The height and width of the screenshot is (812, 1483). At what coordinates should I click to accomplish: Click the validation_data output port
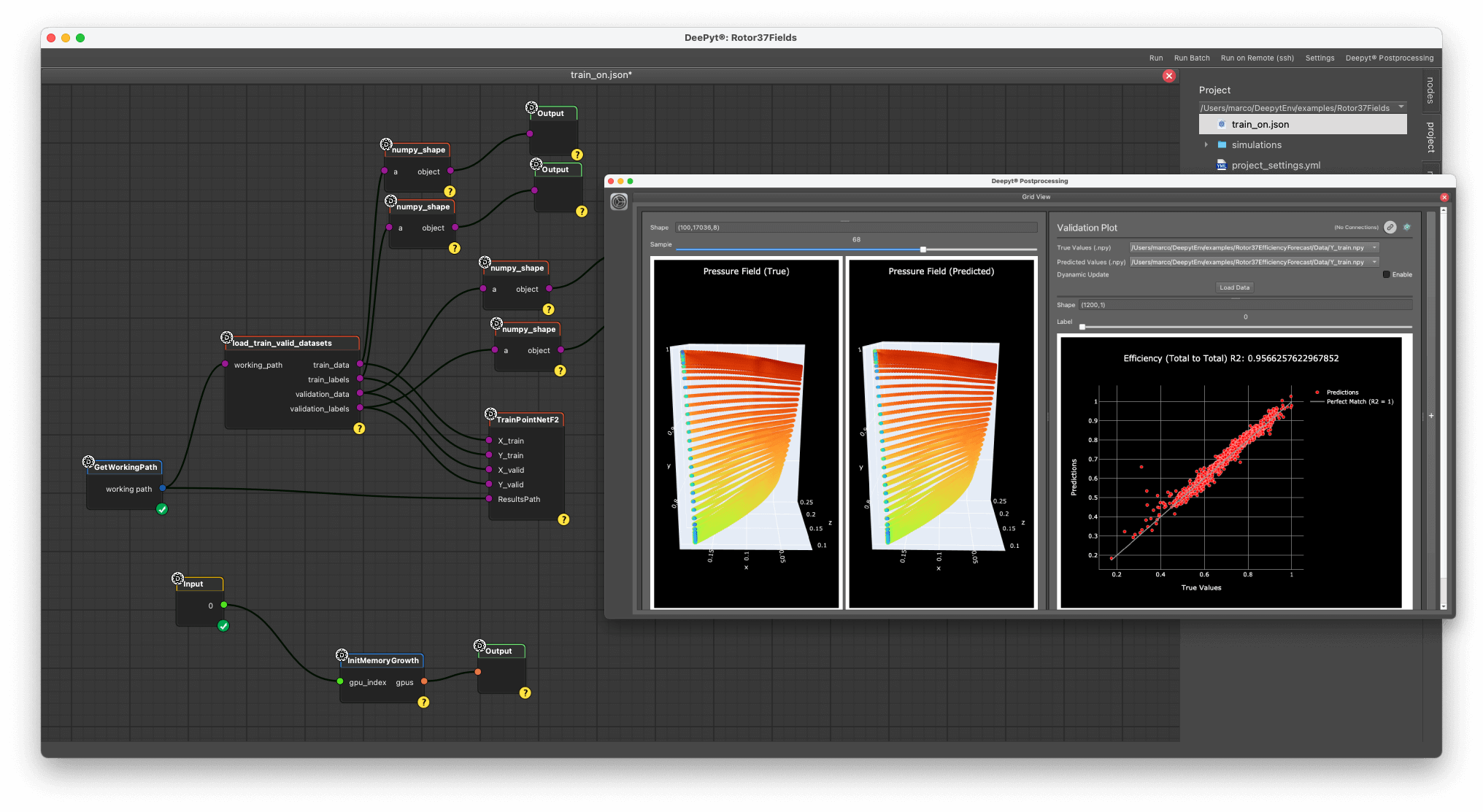[360, 393]
